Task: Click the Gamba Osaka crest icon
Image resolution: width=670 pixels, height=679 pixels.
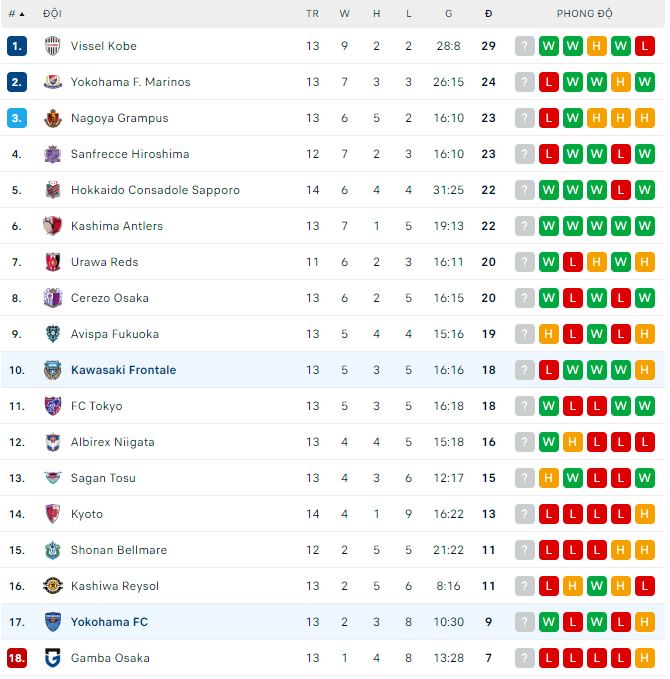Action: tap(53, 658)
